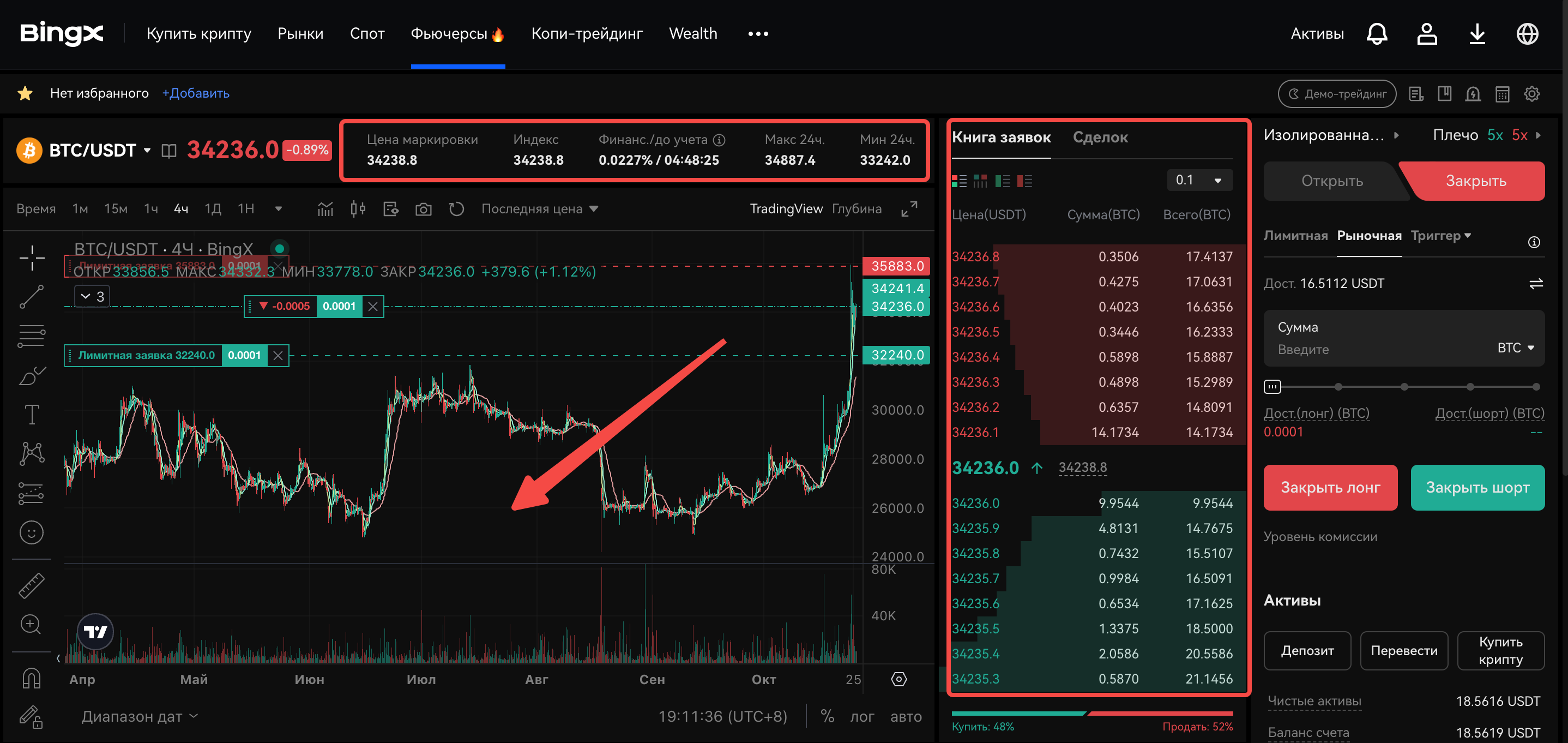Open the calculator icon
This screenshot has height=743, width=1568.
(x=1502, y=94)
